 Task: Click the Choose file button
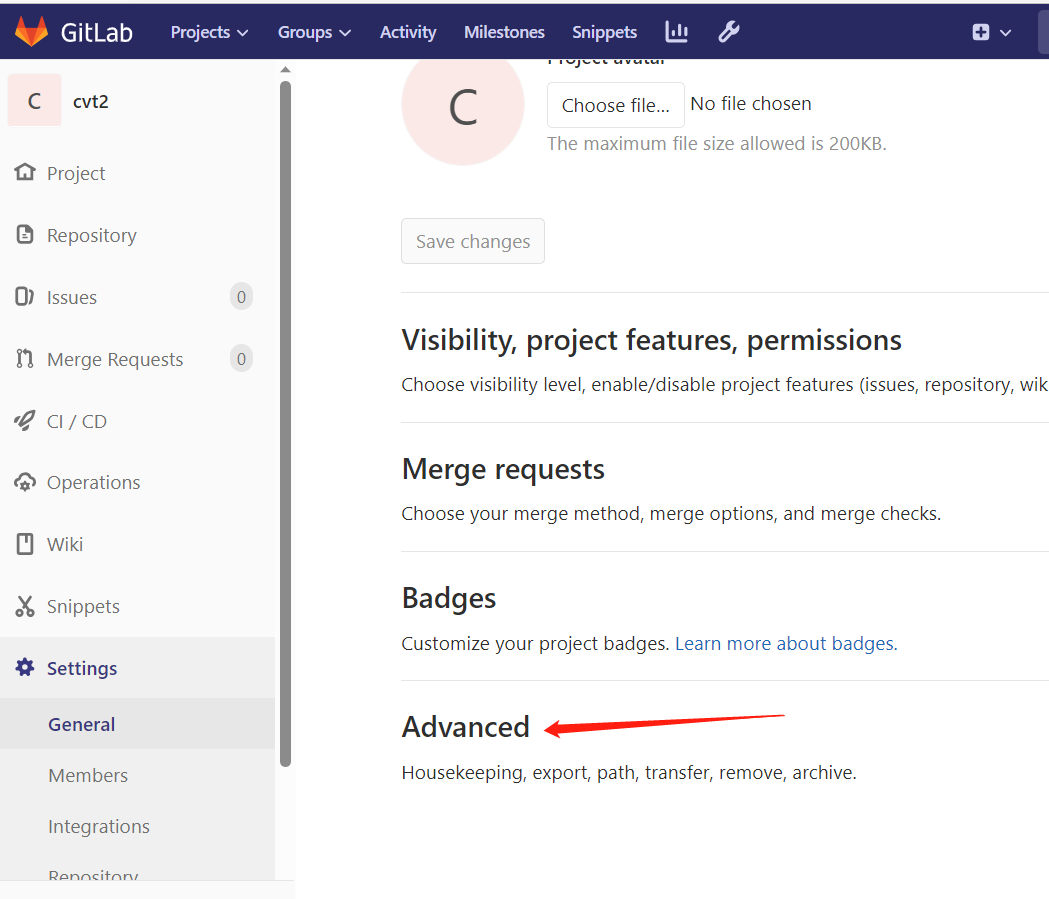pyautogui.click(x=615, y=105)
